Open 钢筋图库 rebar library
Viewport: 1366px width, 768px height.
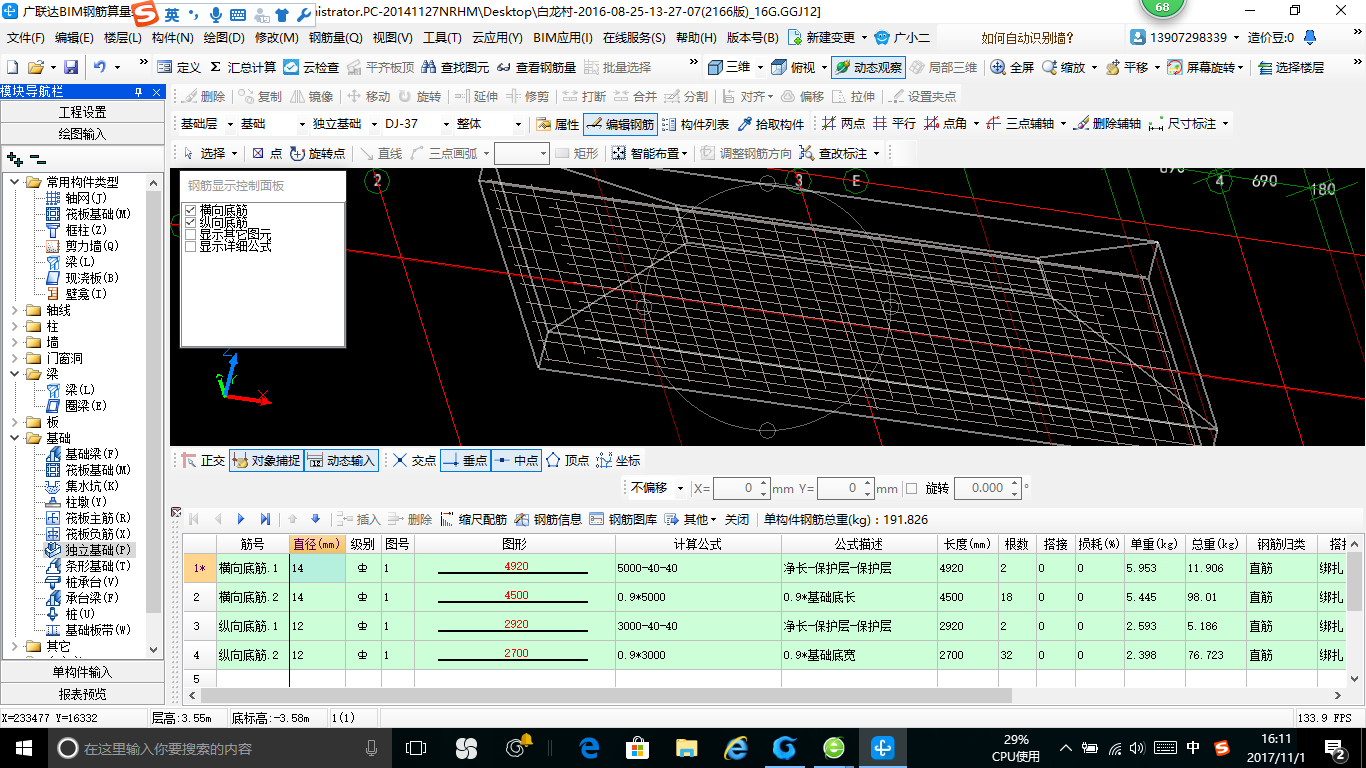pos(623,519)
